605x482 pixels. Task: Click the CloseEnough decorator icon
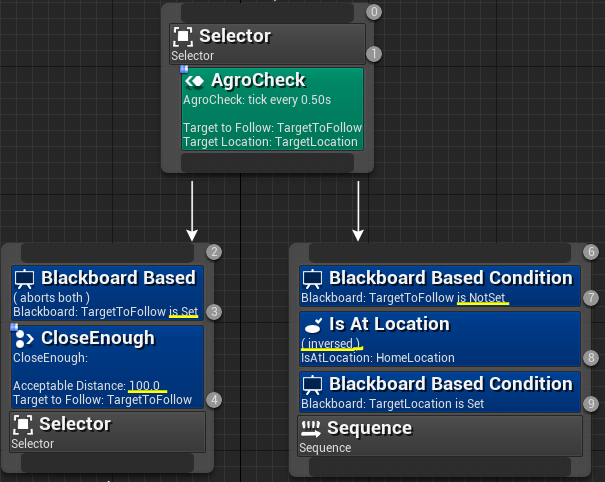click(24, 339)
